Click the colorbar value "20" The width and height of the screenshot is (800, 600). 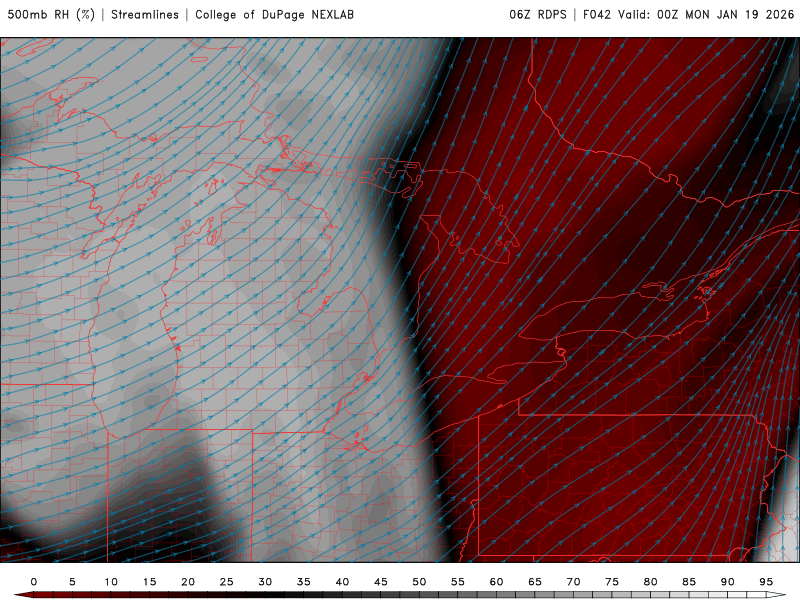coord(188,582)
